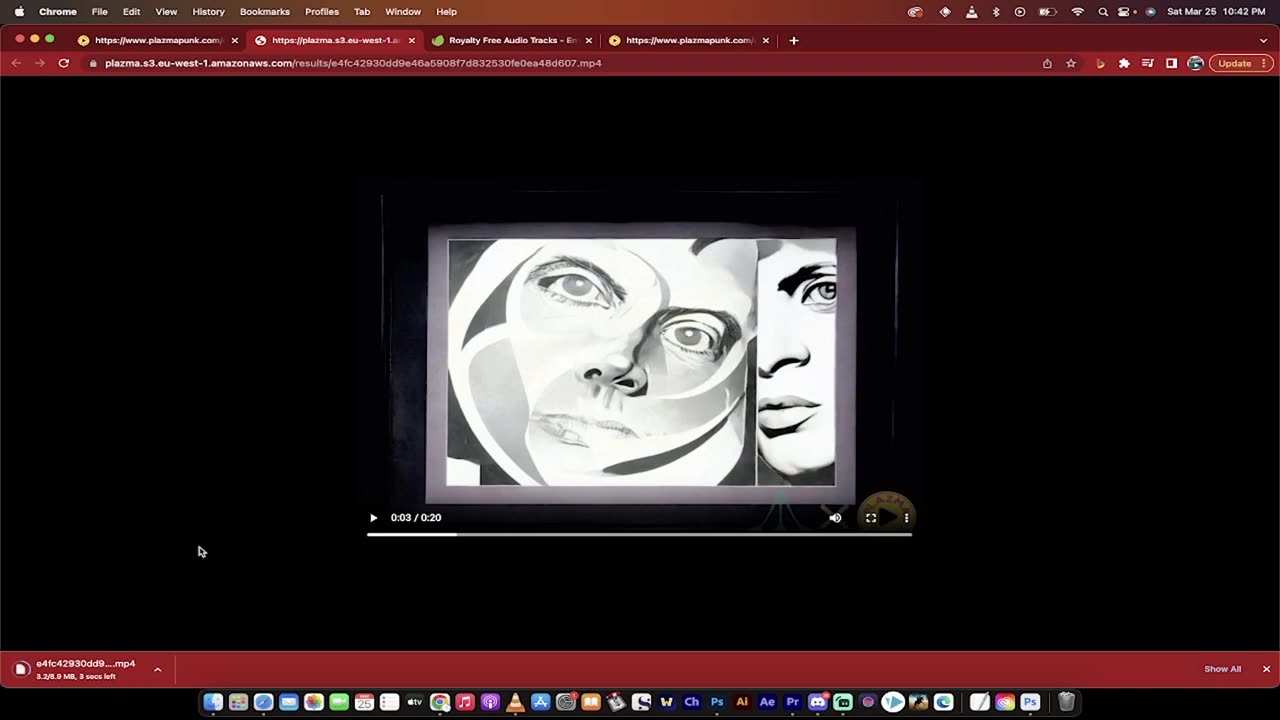Open Calendar from the Dock

(364, 702)
